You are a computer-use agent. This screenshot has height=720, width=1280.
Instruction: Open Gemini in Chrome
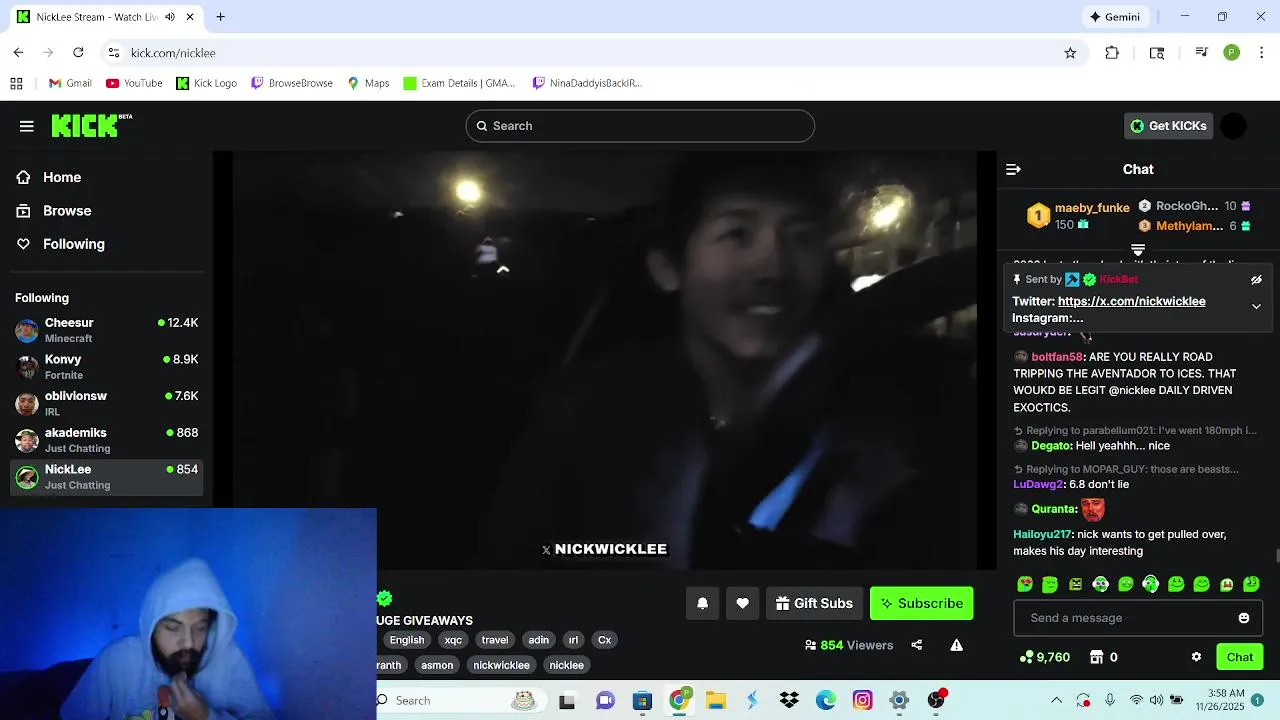pos(1115,17)
